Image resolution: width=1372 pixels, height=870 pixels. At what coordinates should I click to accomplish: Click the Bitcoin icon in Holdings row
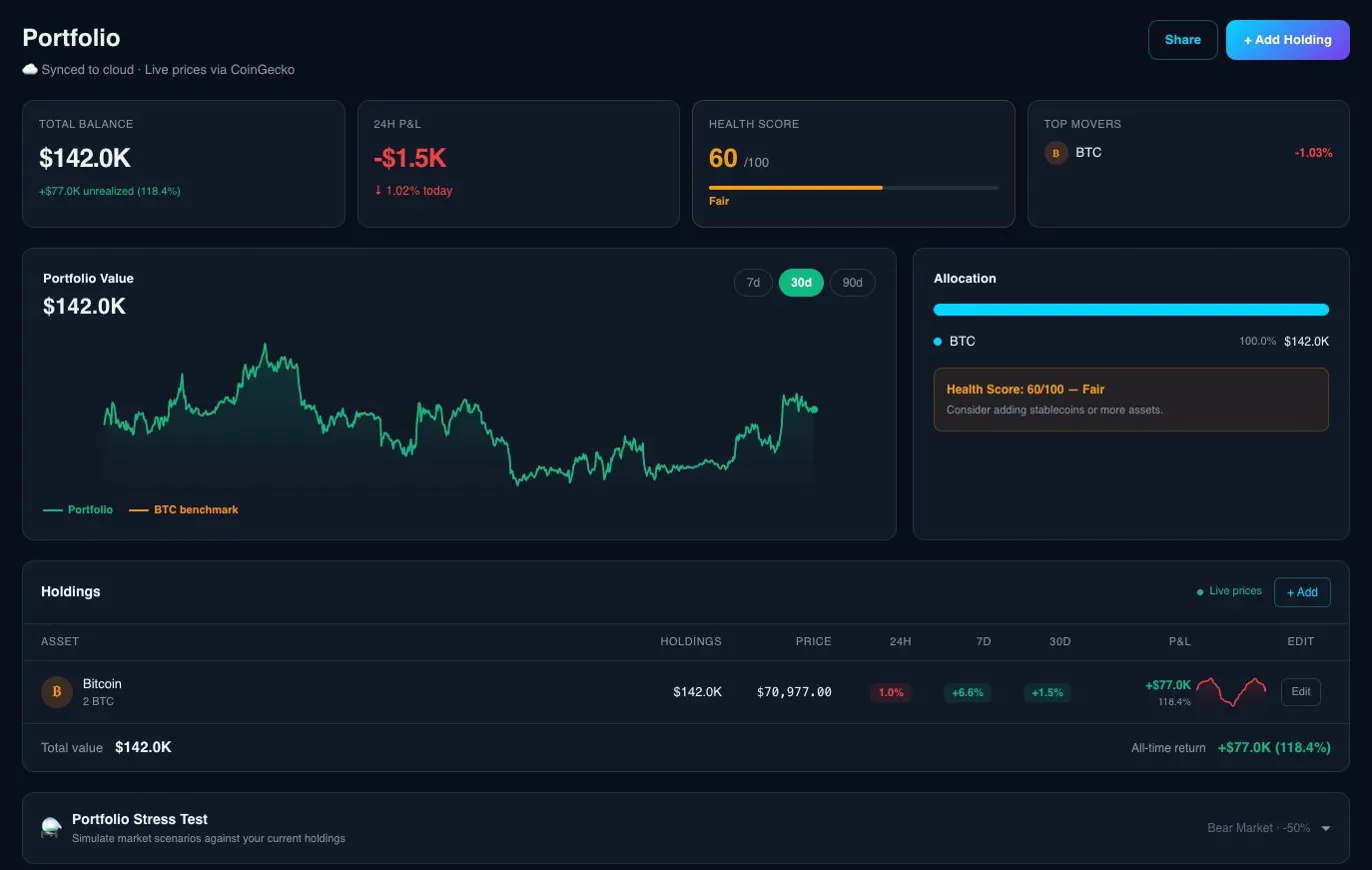[56, 692]
